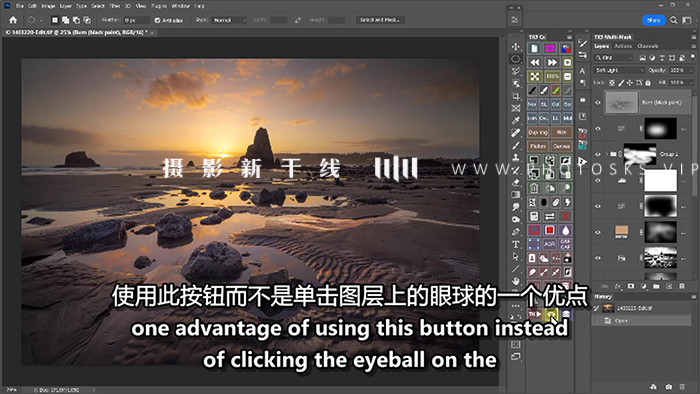Select the TK black paintbrush button
700x394 pixels.
[x=532, y=91]
